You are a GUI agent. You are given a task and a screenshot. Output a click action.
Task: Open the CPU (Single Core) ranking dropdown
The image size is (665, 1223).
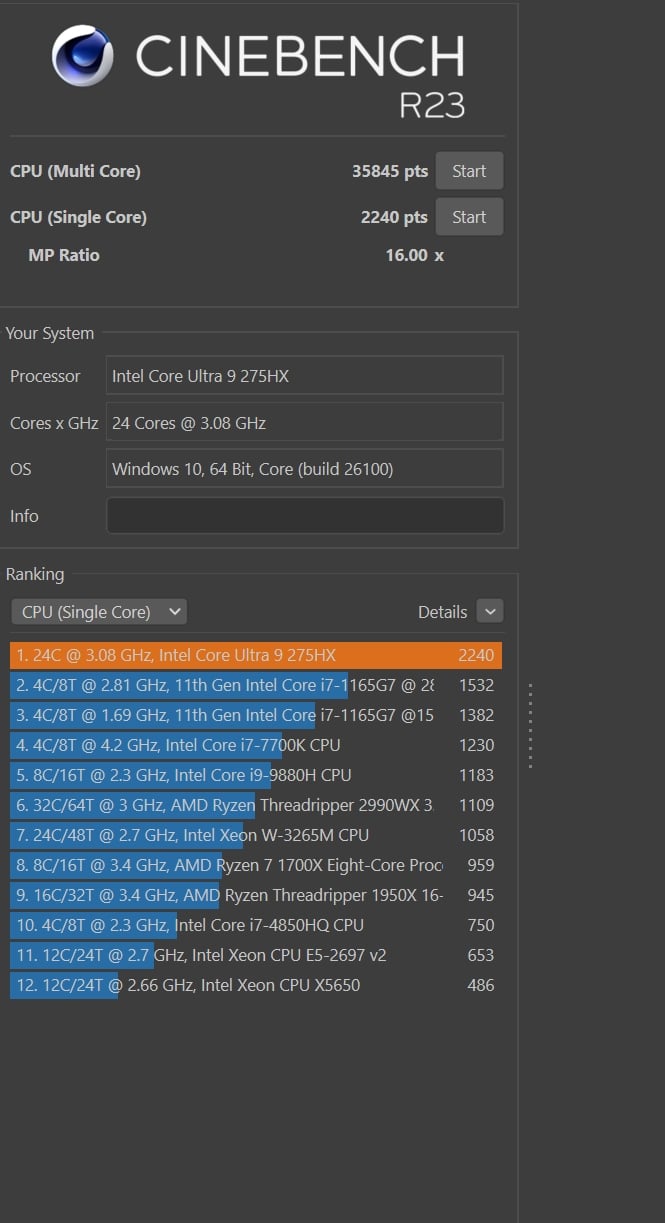click(x=99, y=612)
